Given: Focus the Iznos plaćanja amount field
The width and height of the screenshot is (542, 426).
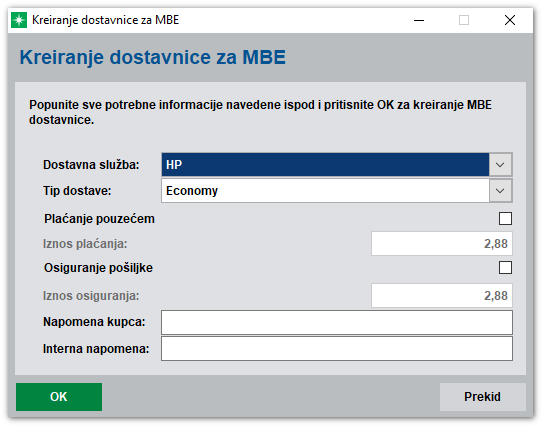Looking at the screenshot, I should point(442,244).
